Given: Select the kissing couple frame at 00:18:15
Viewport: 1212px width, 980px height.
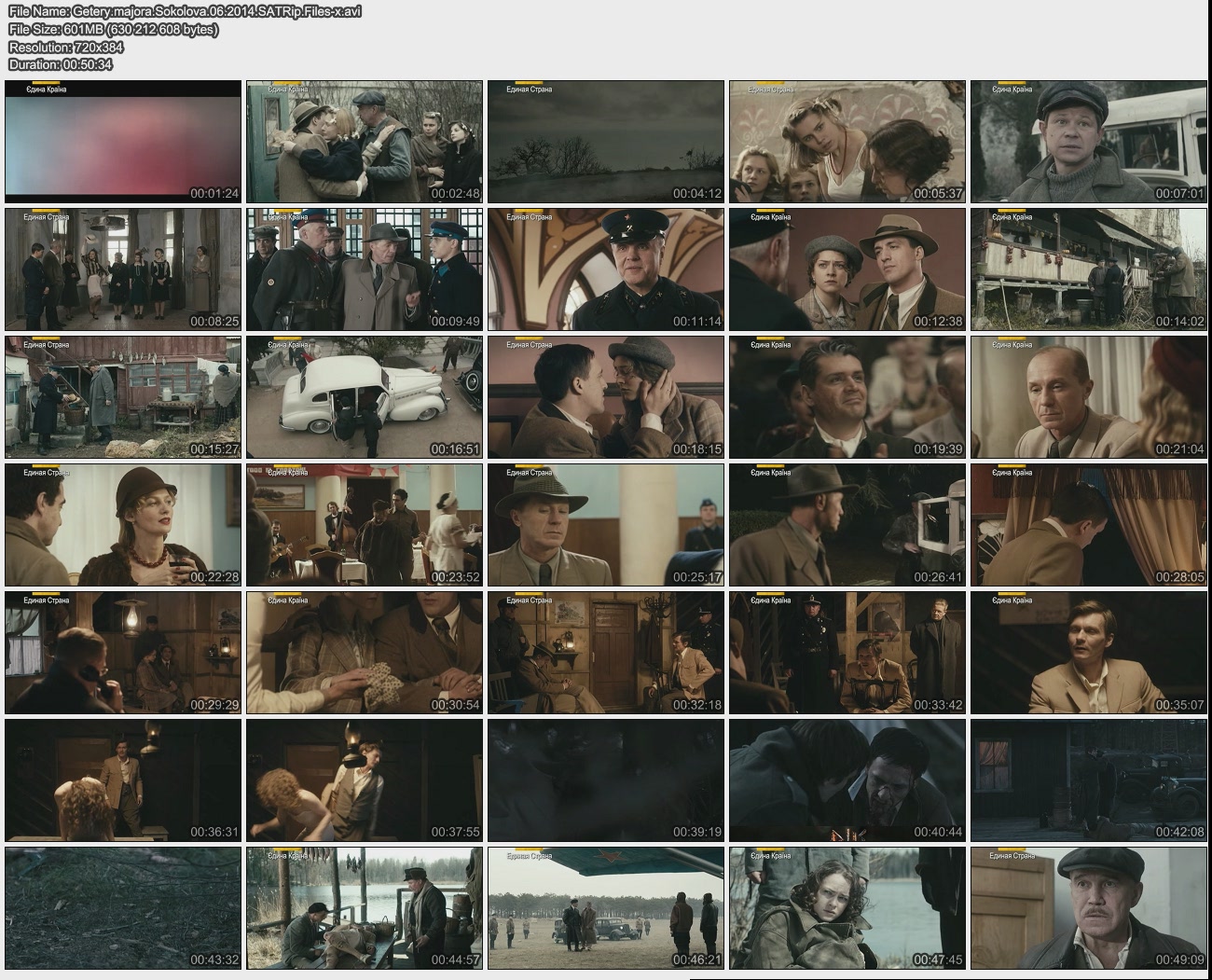Looking at the screenshot, I should [x=606, y=397].
